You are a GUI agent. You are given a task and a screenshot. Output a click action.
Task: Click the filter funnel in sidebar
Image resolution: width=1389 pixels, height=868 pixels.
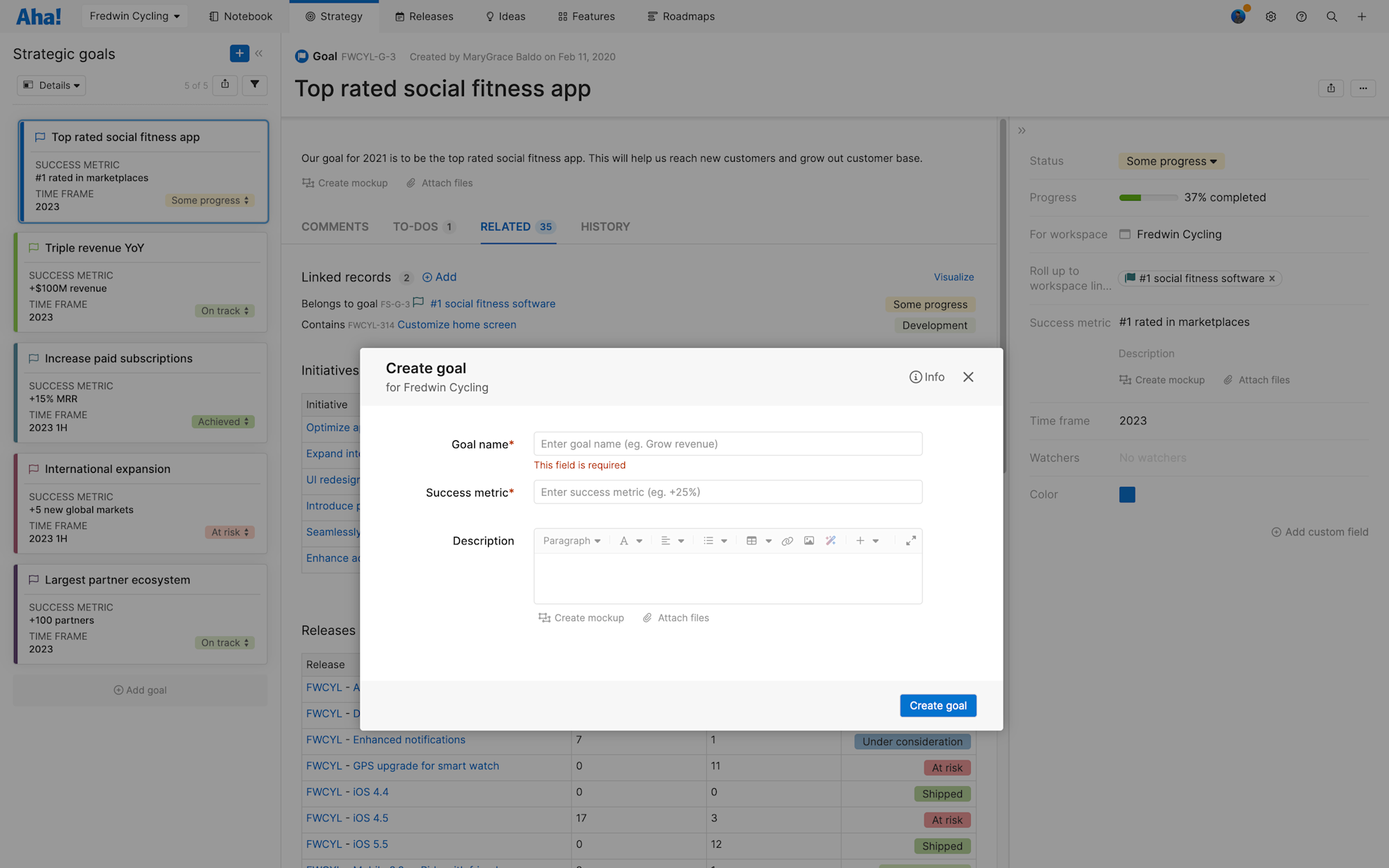tap(255, 85)
